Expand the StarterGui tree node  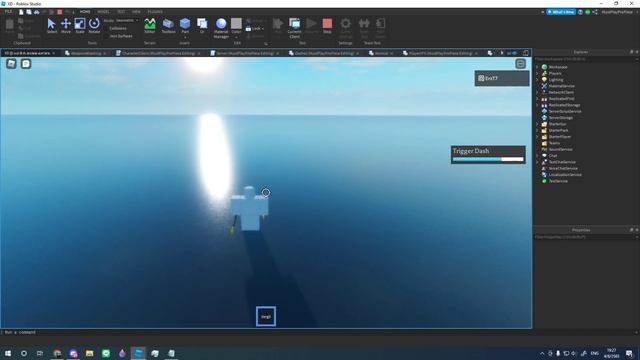point(538,124)
